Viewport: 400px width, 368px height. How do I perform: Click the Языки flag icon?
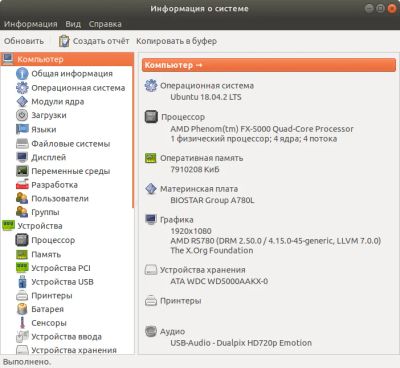click(22, 129)
